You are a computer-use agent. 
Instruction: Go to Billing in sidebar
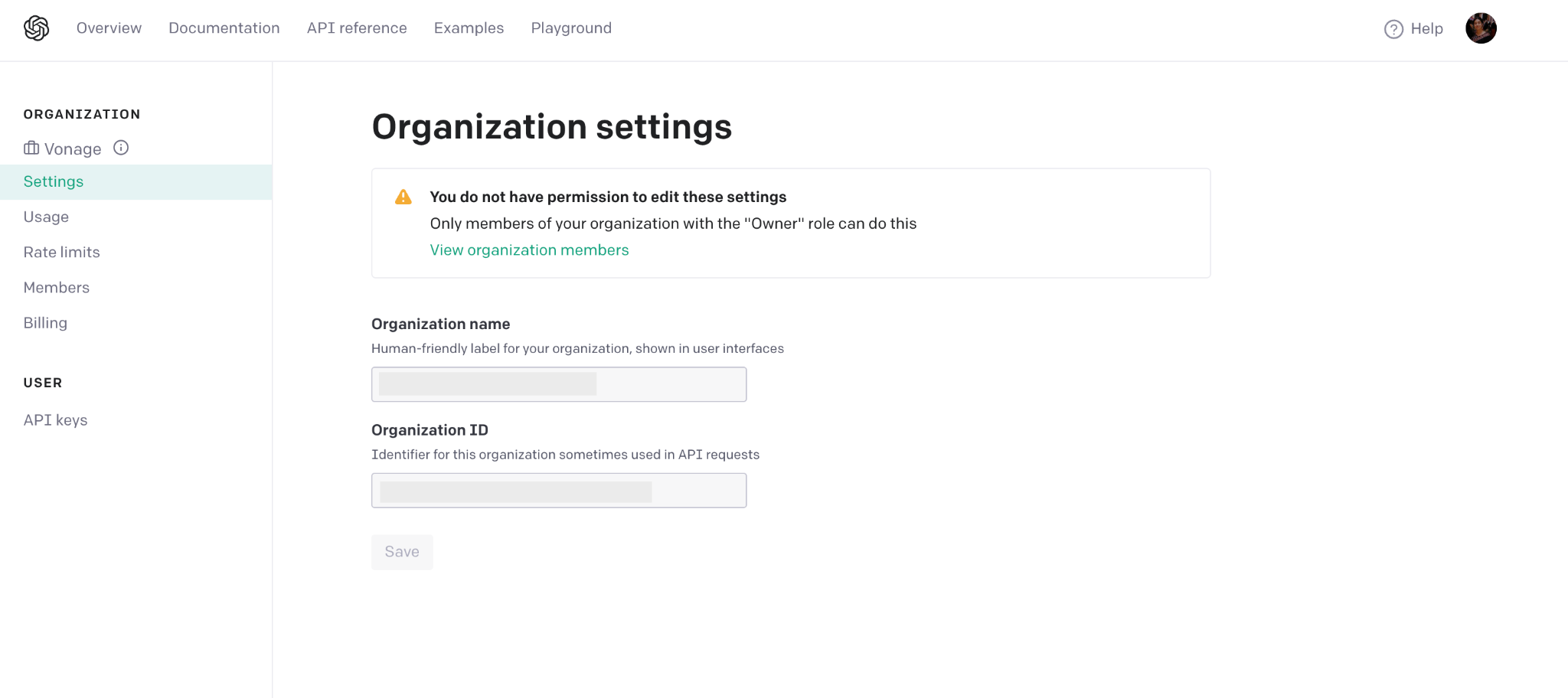point(45,323)
